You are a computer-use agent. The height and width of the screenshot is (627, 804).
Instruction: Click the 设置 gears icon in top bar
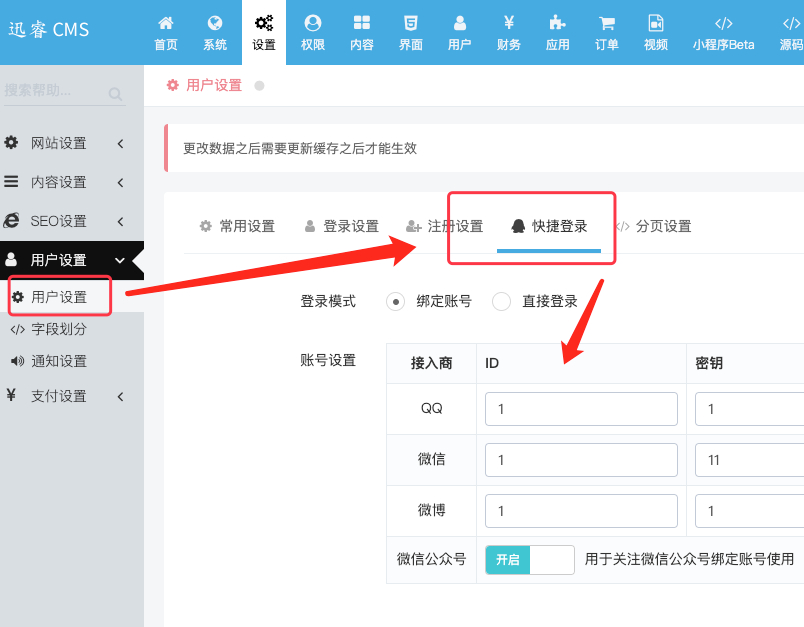tap(264, 23)
